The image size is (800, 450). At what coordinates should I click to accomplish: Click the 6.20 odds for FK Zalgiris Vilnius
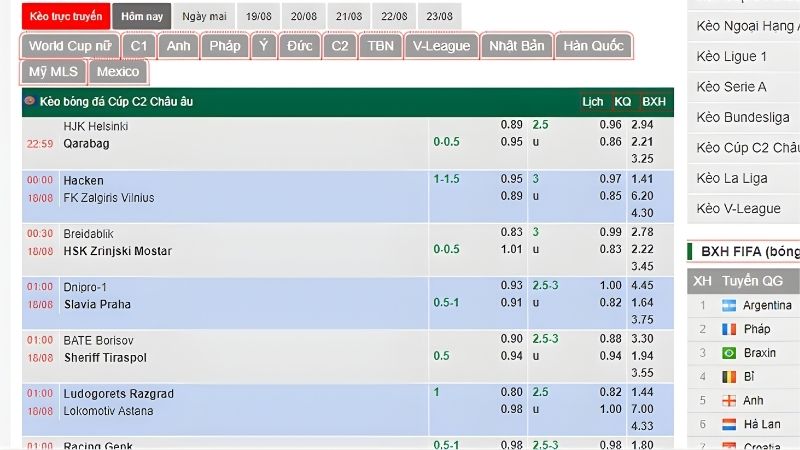(642, 196)
